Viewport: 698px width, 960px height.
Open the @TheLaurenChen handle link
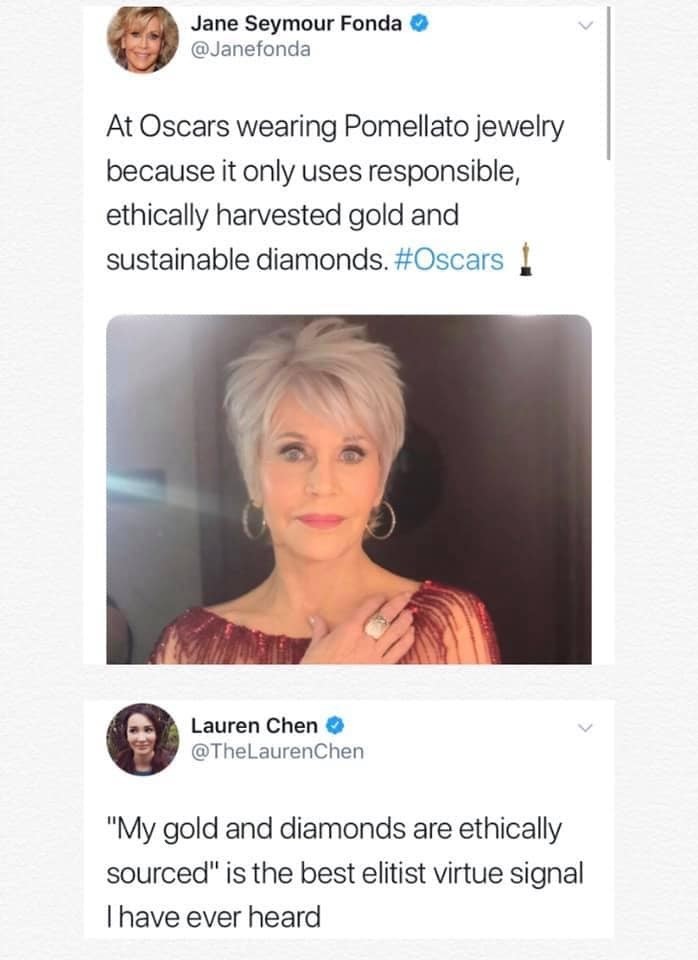[x=277, y=750]
